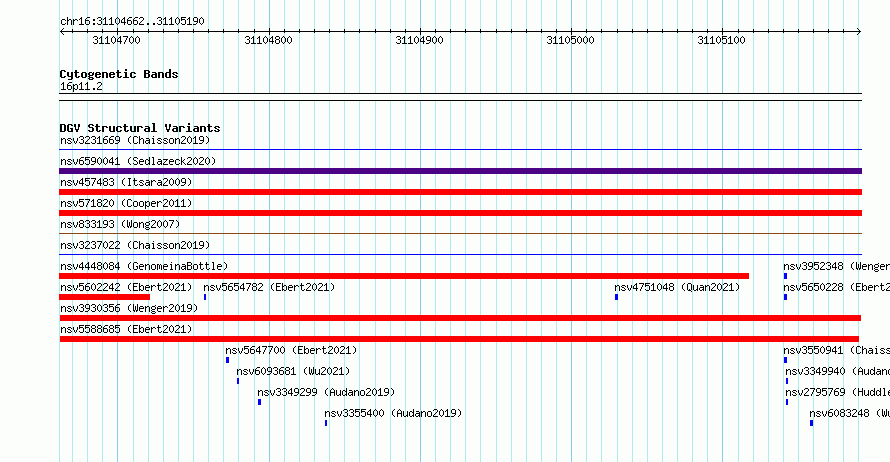This screenshot has height=462, width=890.
Task: Open the nsv4751048 (Quan2021) label
Action: point(677,287)
